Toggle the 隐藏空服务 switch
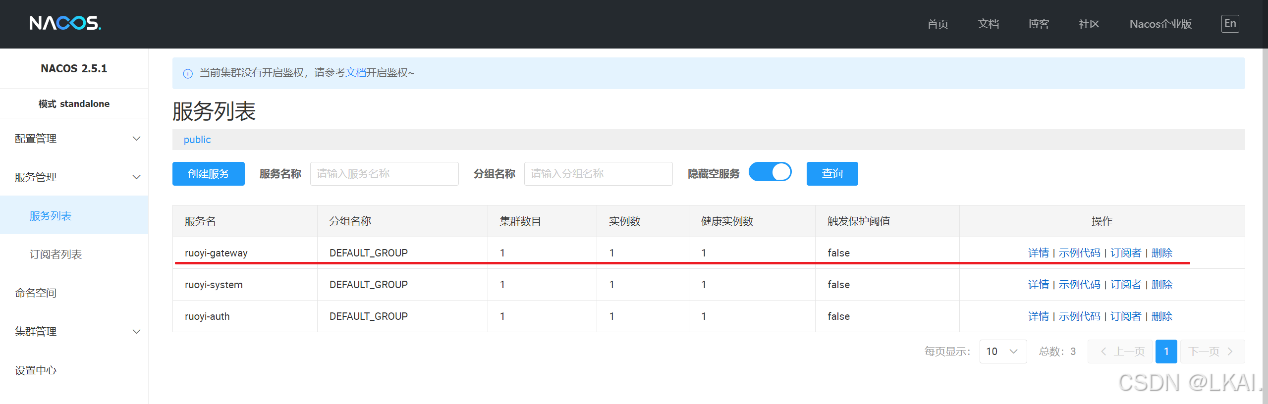The image size is (1268, 404). (x=770, y=172)
